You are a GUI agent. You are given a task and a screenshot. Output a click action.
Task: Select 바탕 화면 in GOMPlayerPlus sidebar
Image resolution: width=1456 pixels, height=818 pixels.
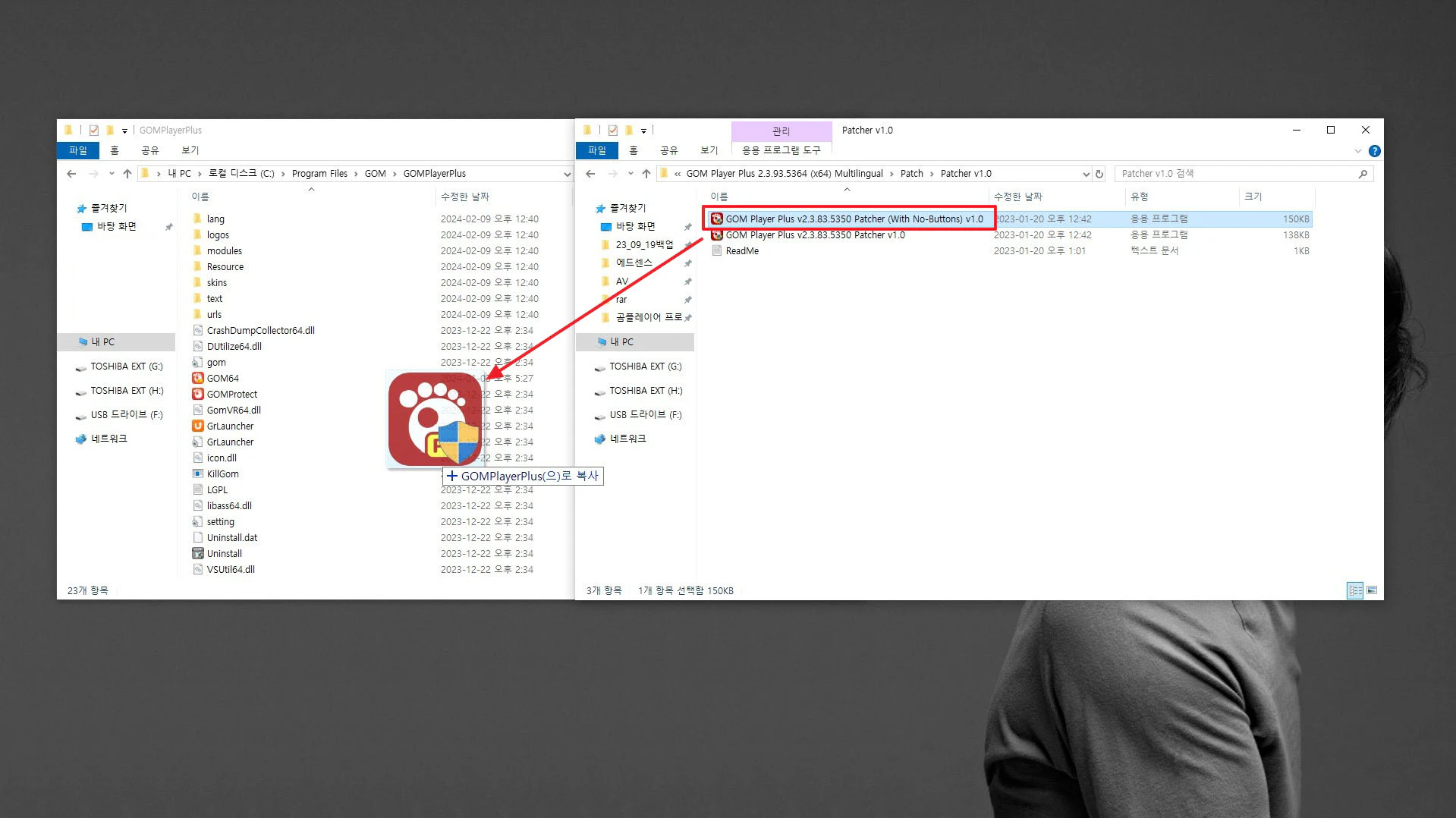(117, 226)
